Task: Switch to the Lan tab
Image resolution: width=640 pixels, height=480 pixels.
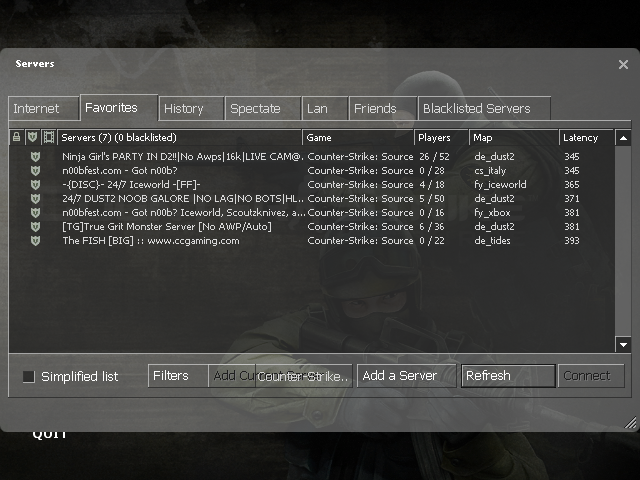Action: click(325, 109)
